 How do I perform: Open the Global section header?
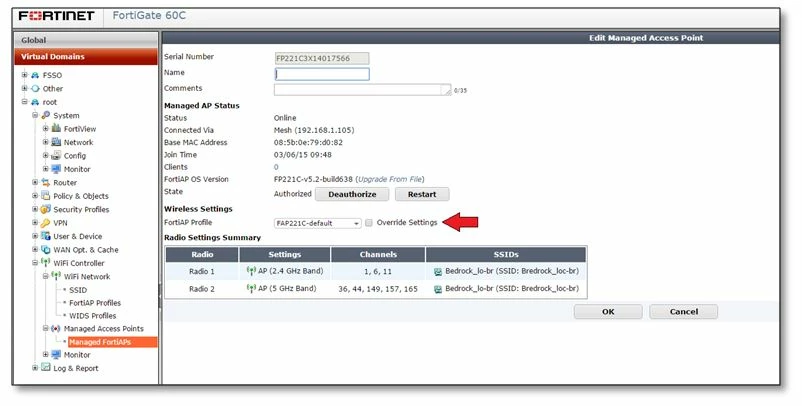86,40
